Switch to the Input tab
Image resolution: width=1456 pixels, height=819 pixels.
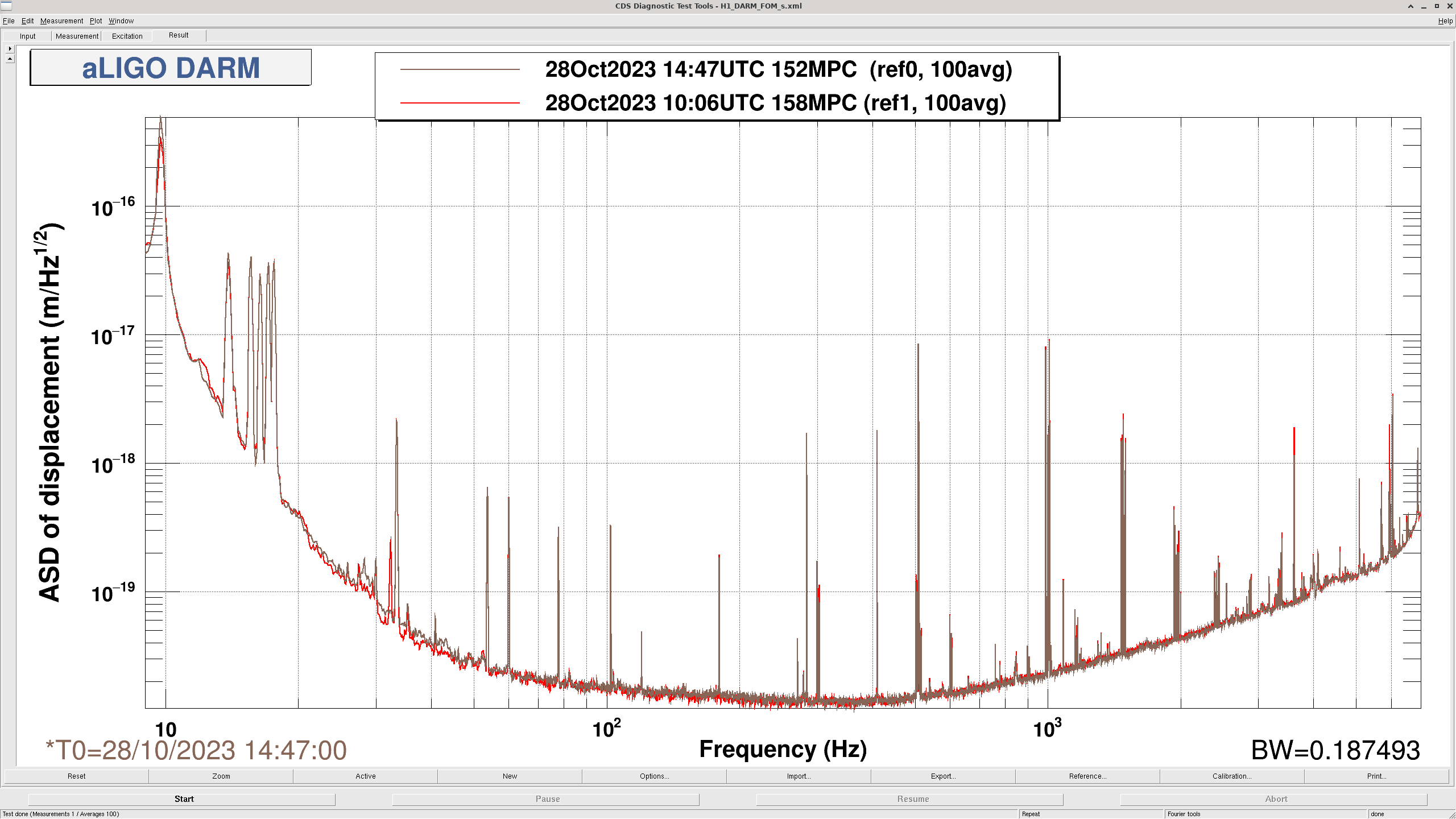coord(27,36)
